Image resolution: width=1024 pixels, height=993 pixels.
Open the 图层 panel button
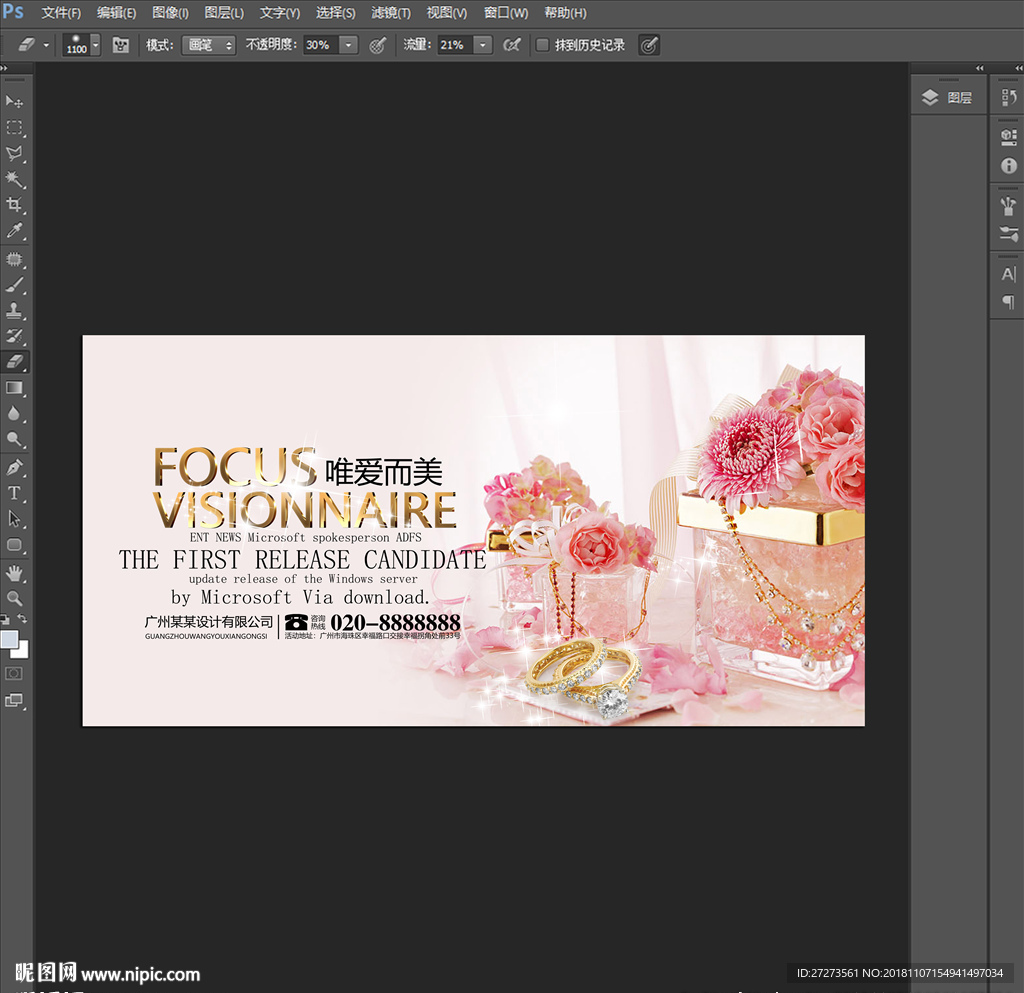tap(947, 97)
